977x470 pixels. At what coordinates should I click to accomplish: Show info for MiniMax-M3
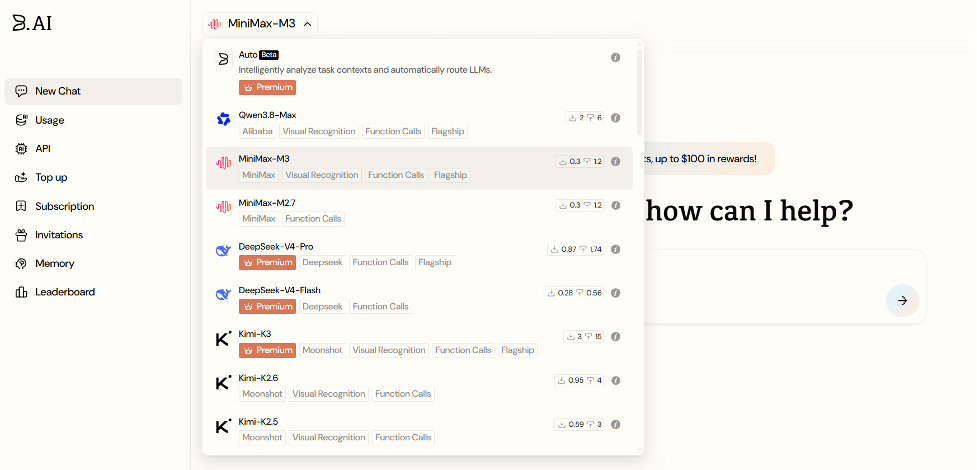(615, 161)
